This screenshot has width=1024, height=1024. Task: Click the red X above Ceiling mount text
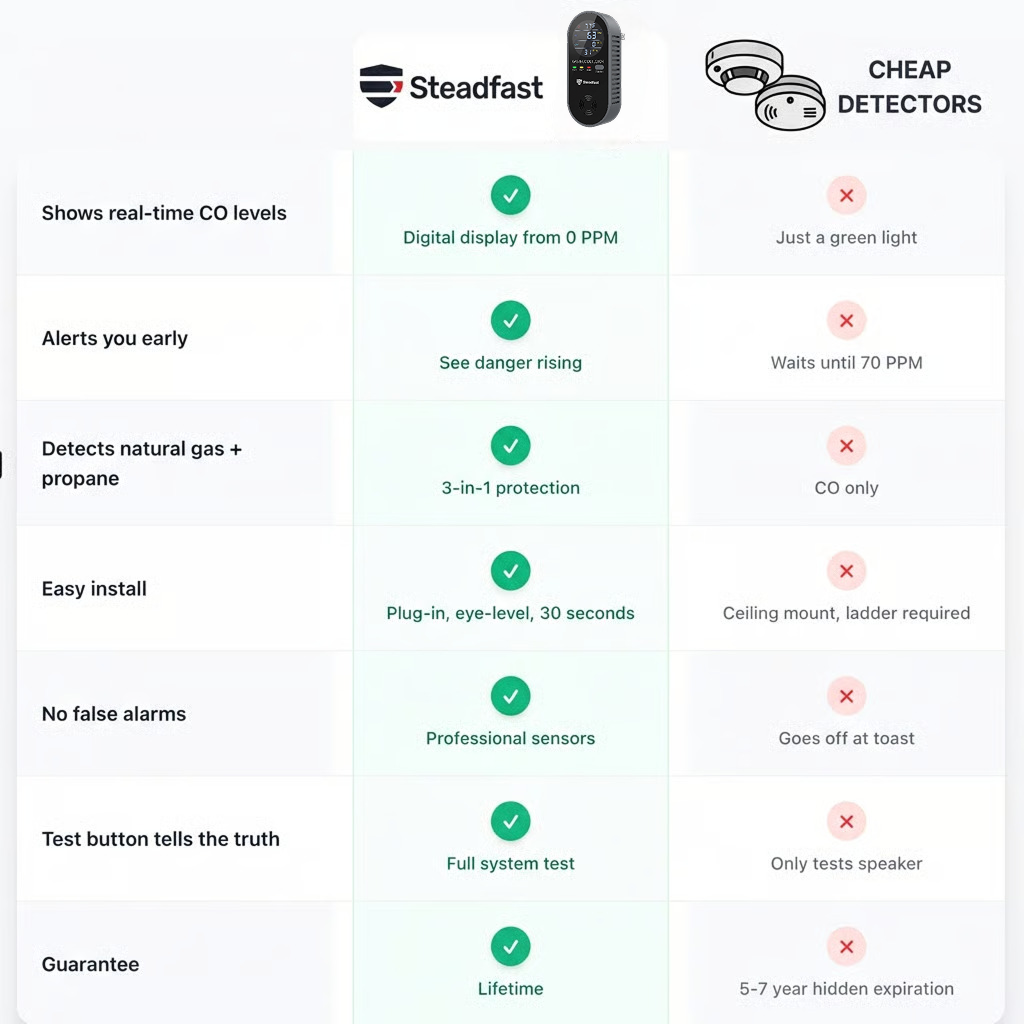coord(846,571)
